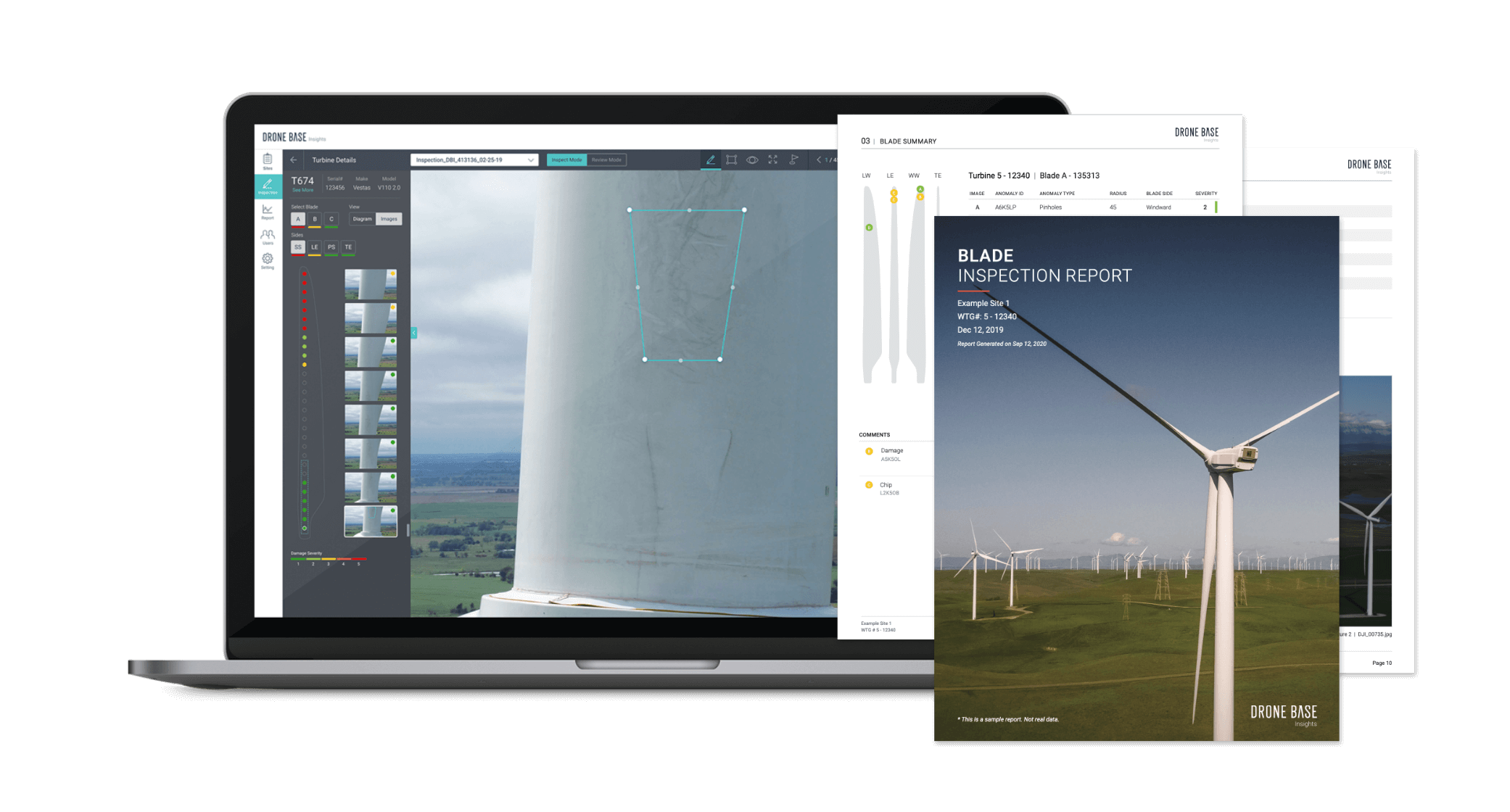The width and height of the screenshot is (1510, 812).
Task: Select the TE blade side
Action: coord(348,247)
